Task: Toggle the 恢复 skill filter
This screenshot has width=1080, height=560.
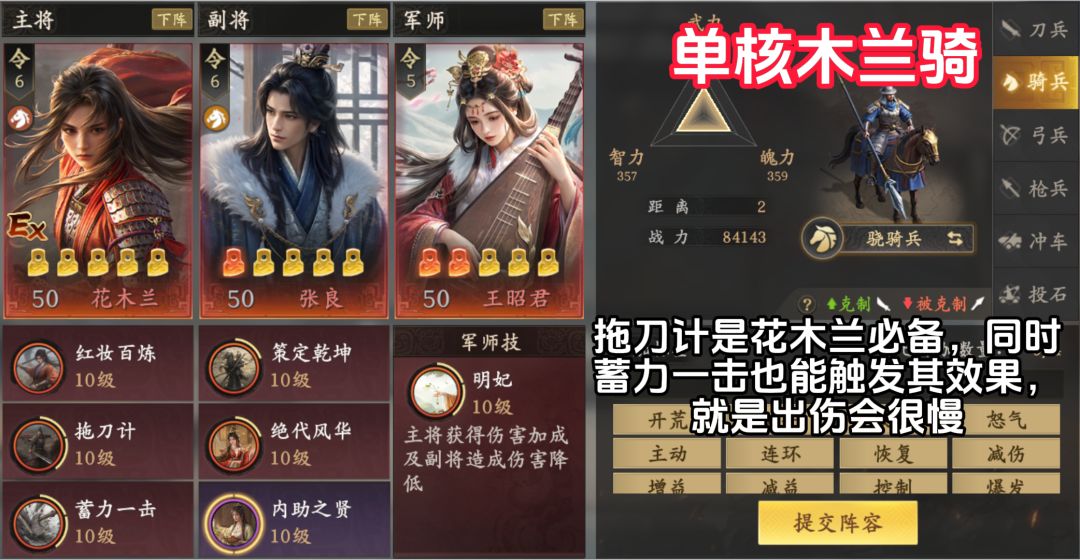Action: click(x=893, y=453)
